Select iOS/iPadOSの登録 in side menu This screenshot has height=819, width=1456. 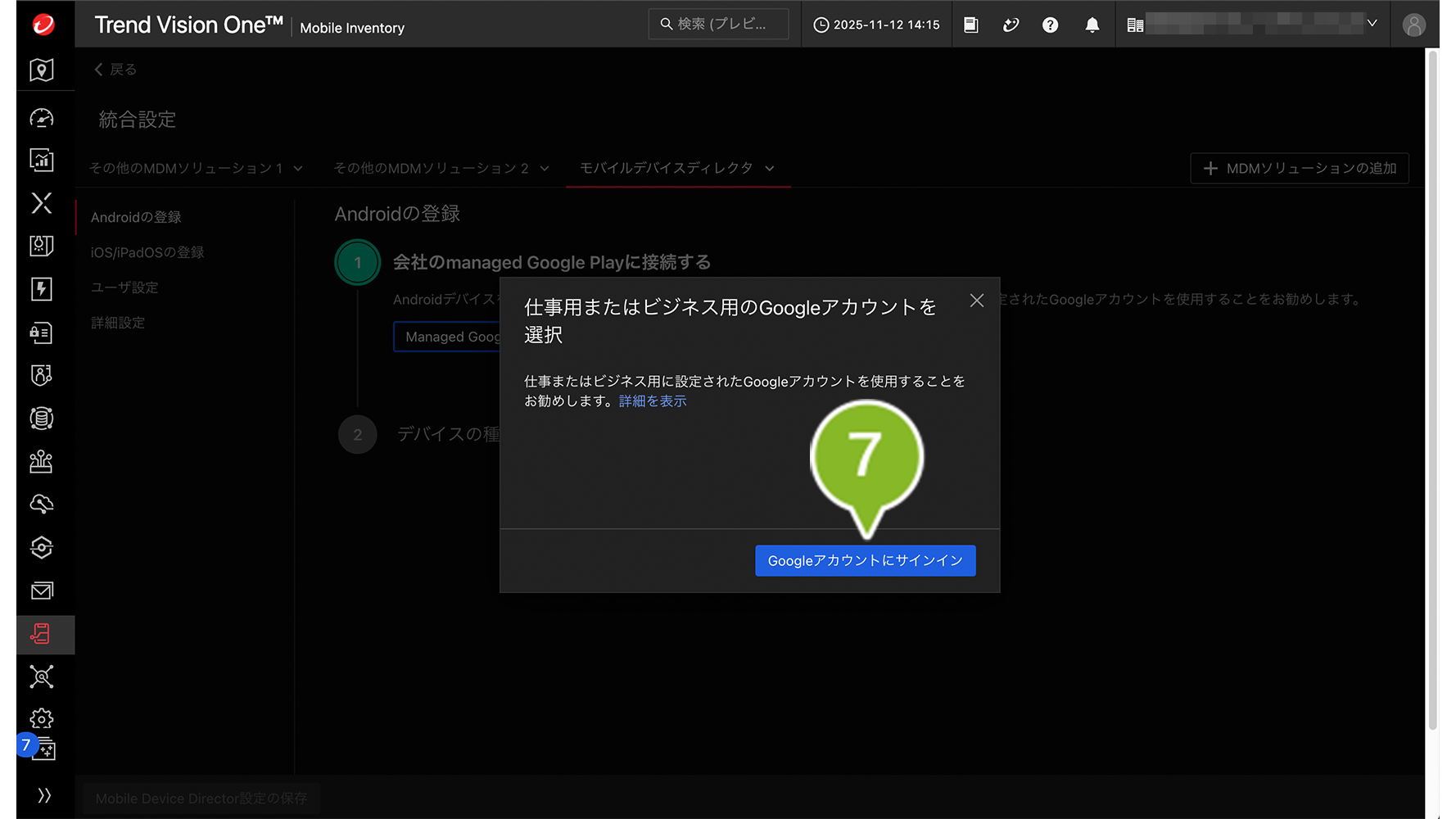[147, 252]
